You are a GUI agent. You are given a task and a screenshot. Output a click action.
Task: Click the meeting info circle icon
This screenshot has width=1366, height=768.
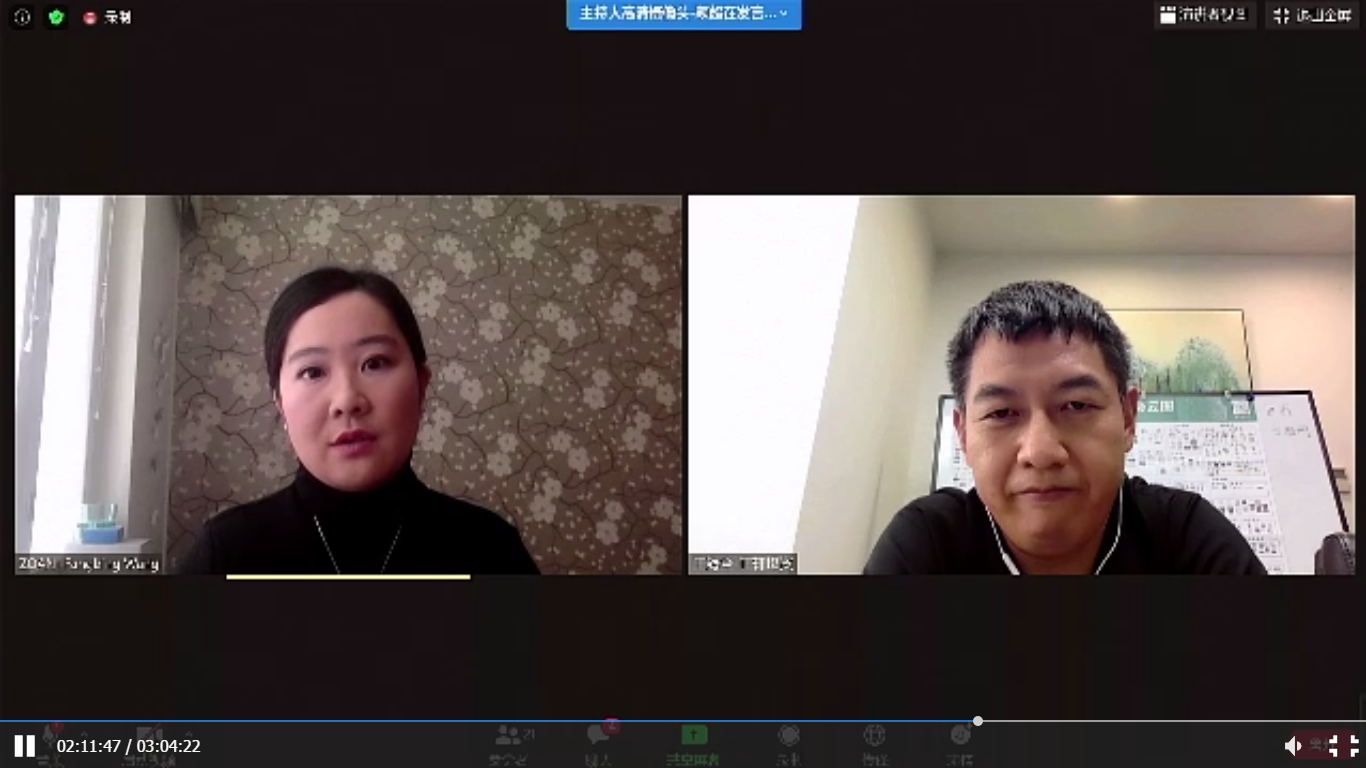click(x=22, y=17)
